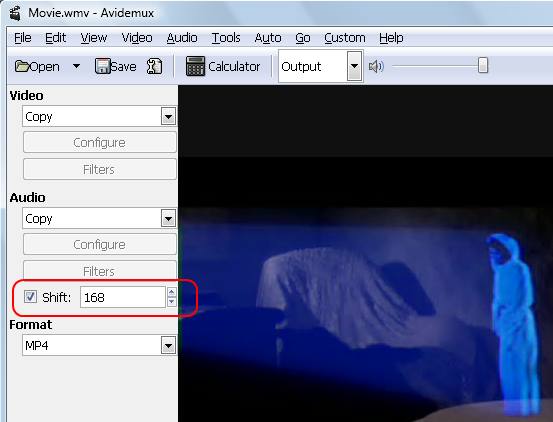Click the Audio Configure button

coord(100,244)
